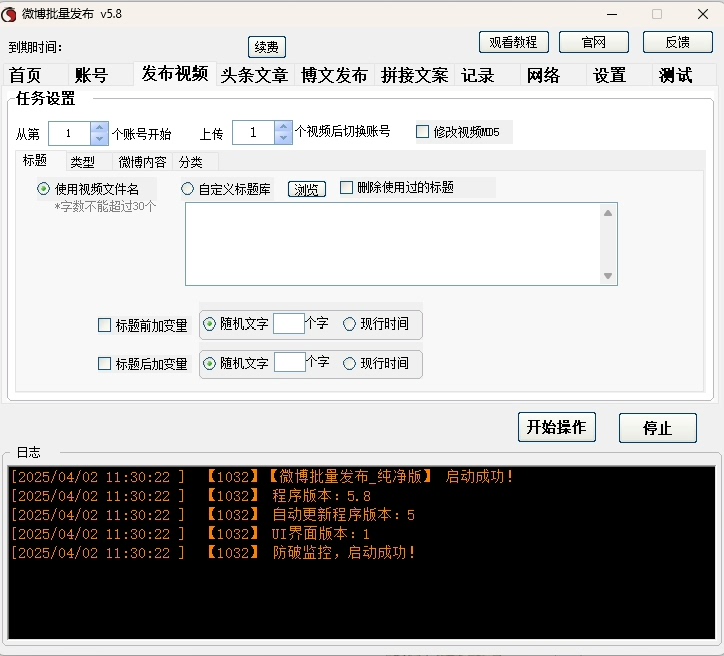Select 随机文字 for title prefix variable
Image resolution: width=724 pixels, height=656 pixels.
(x=209, y=324)
